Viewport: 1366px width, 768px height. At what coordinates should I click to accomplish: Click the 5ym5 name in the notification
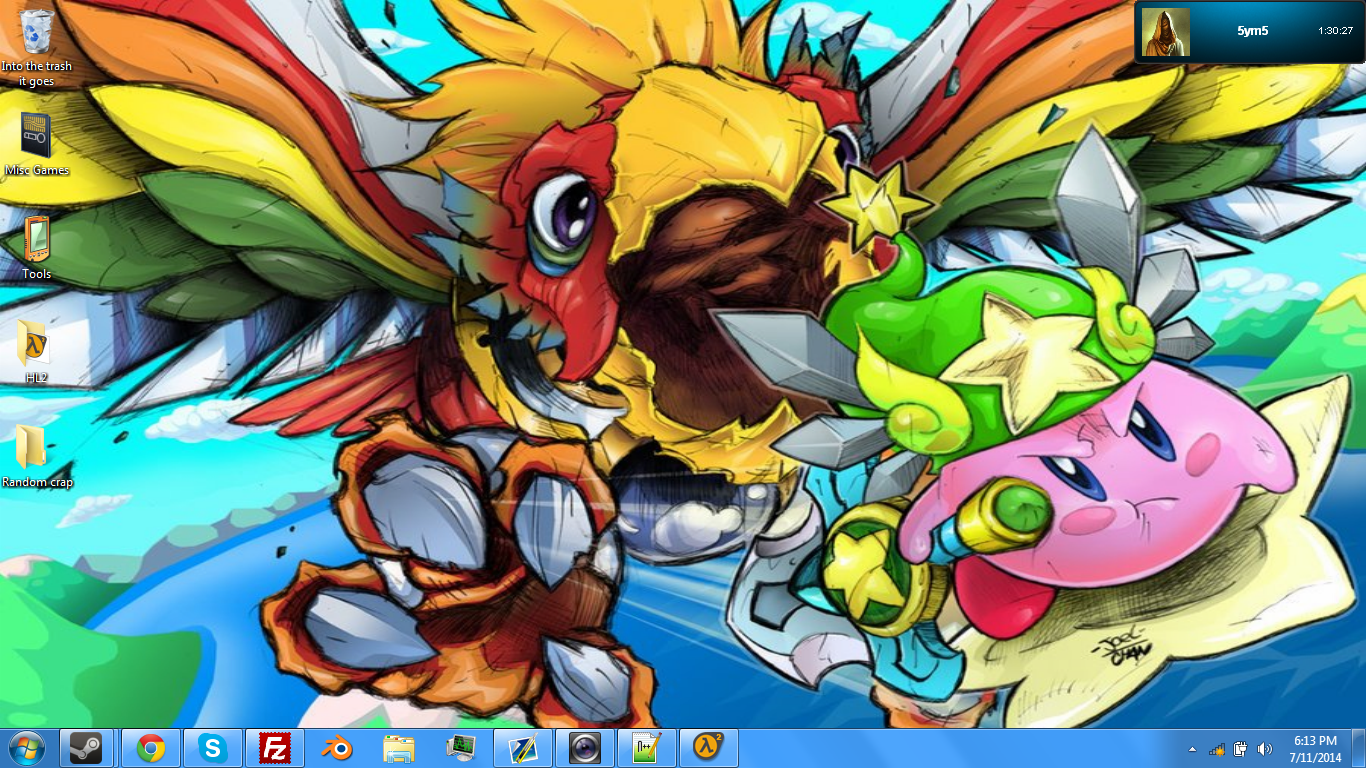pyautogui.click(x=1252, y=31)
